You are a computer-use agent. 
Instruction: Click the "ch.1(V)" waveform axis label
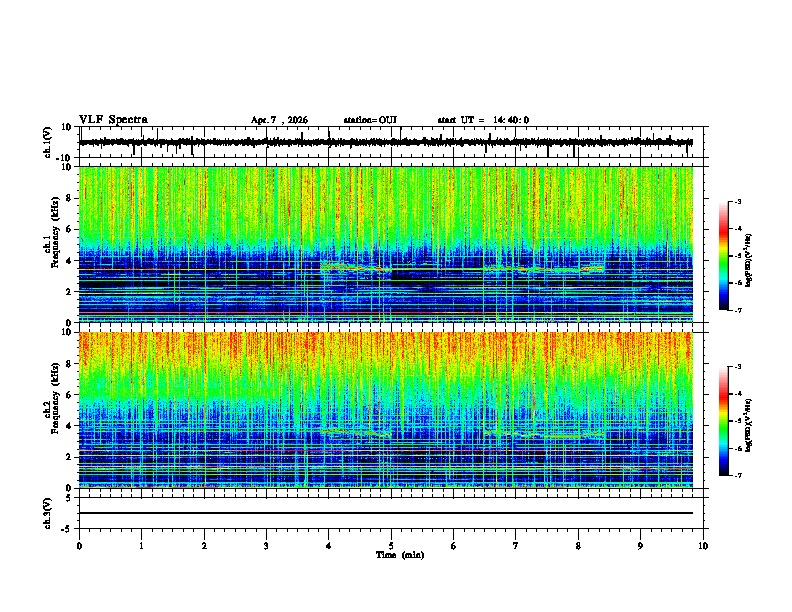(x=48, y=142)
